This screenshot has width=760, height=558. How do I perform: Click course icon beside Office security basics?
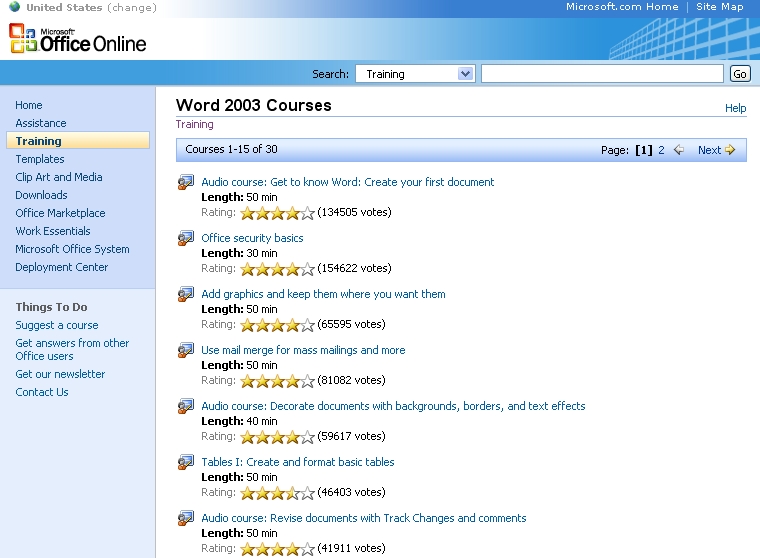[x=186, y=238]
